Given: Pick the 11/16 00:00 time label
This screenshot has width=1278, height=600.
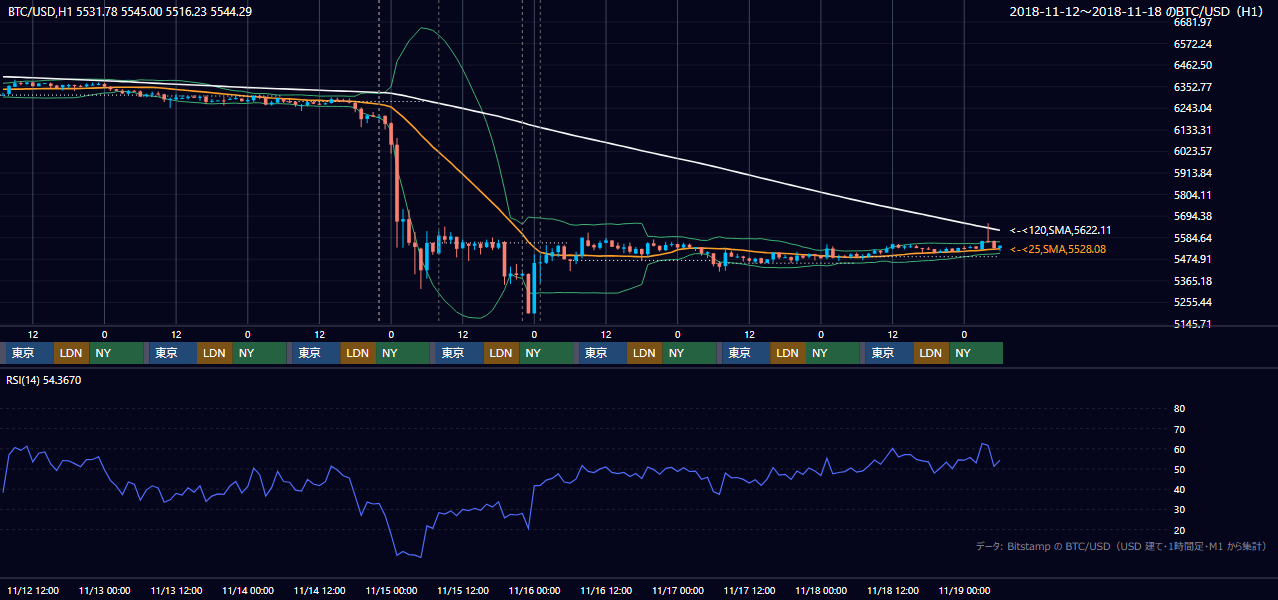Looking at the screenshot, I should click(534, 590).
